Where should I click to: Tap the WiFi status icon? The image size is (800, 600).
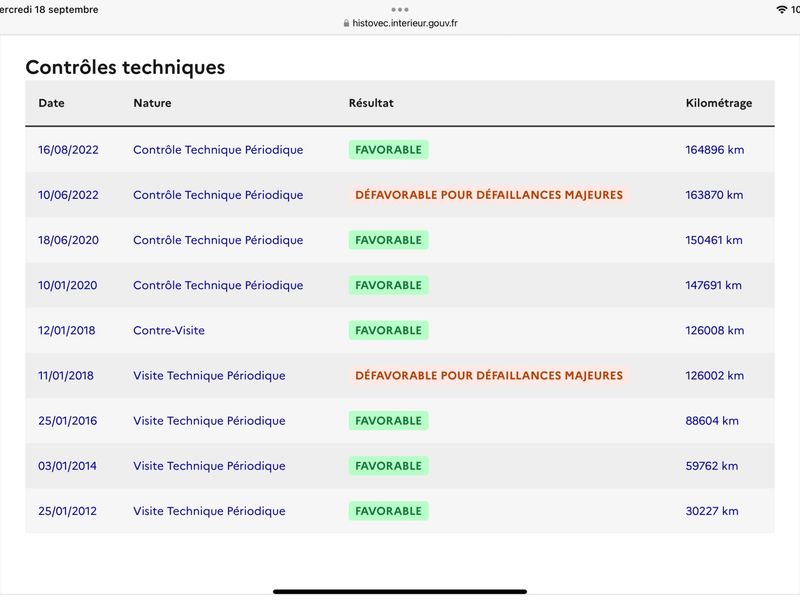pos(781,9)
